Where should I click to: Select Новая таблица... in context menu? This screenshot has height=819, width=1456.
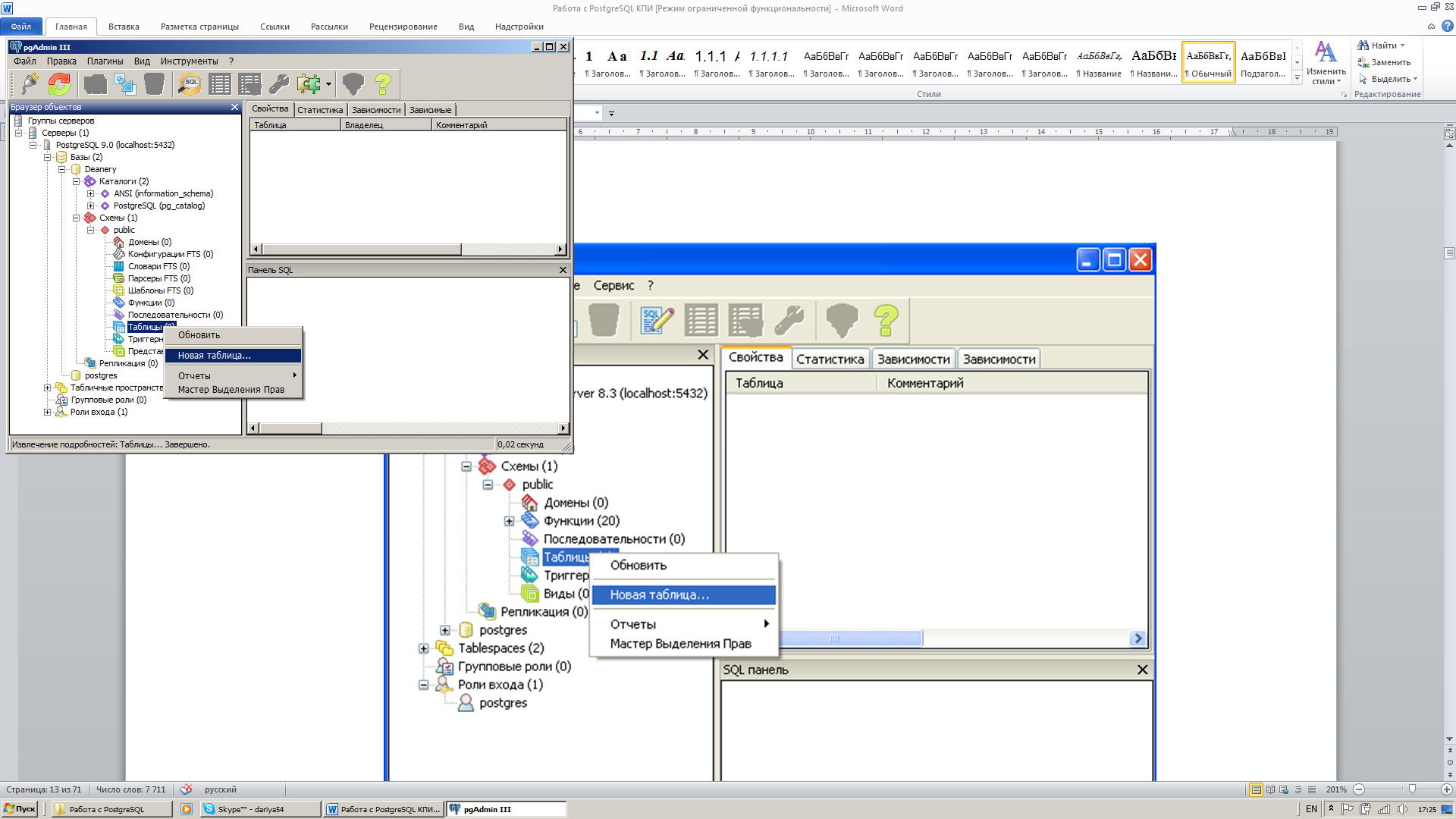click(234, 356)
